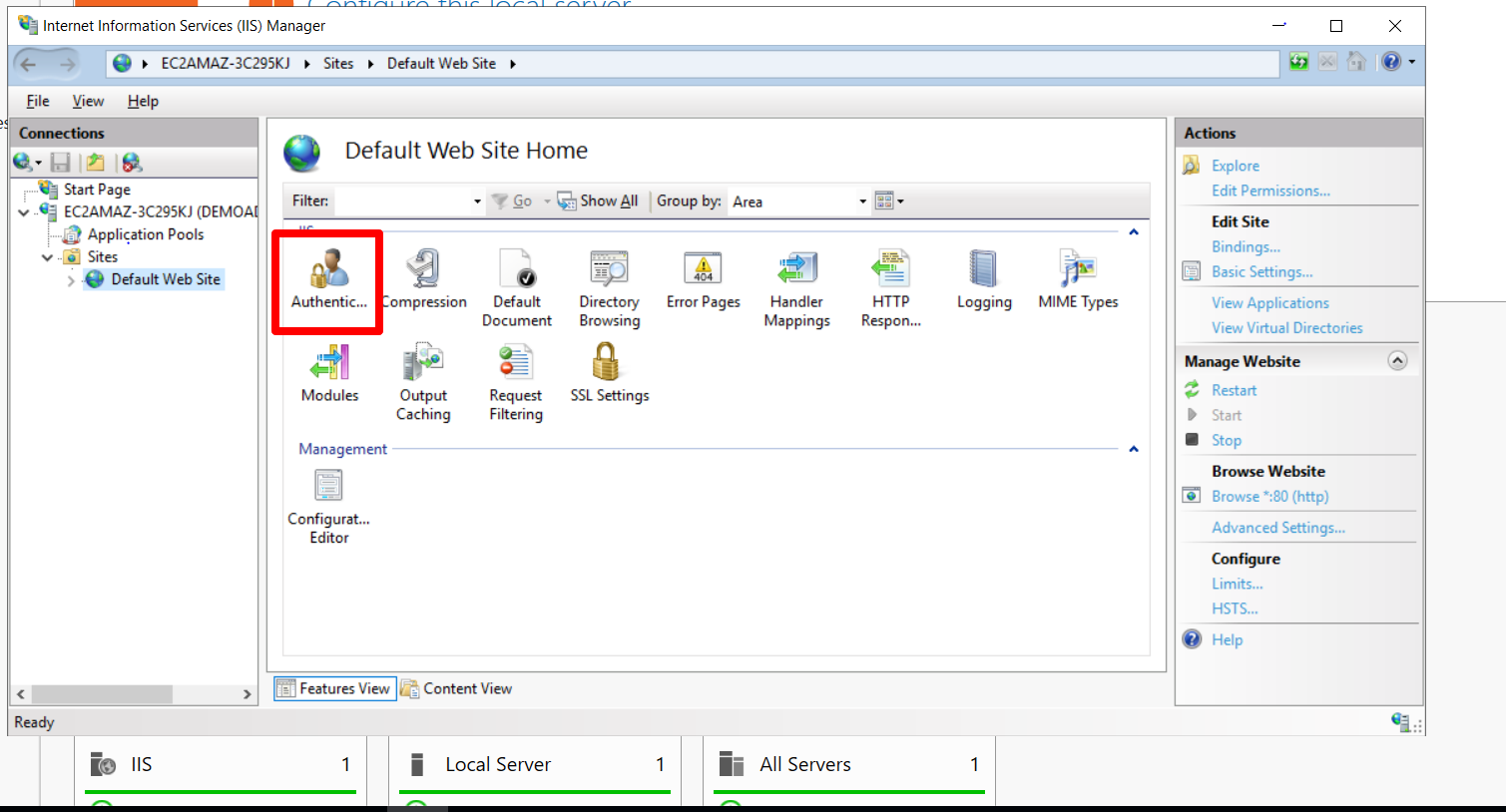The height and width of the screenshot is (812, 1506).
Task: Open the Compression feature
Action: [x=424, y=279]
